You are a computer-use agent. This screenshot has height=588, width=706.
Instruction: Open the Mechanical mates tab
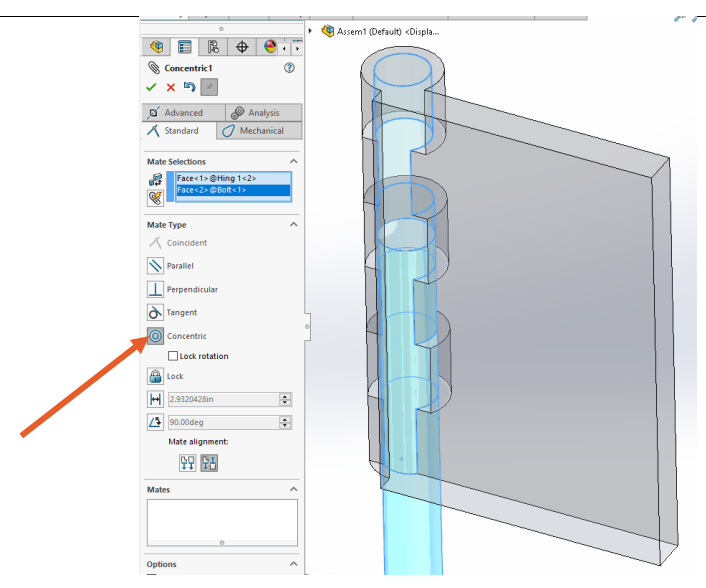(259, 131)
